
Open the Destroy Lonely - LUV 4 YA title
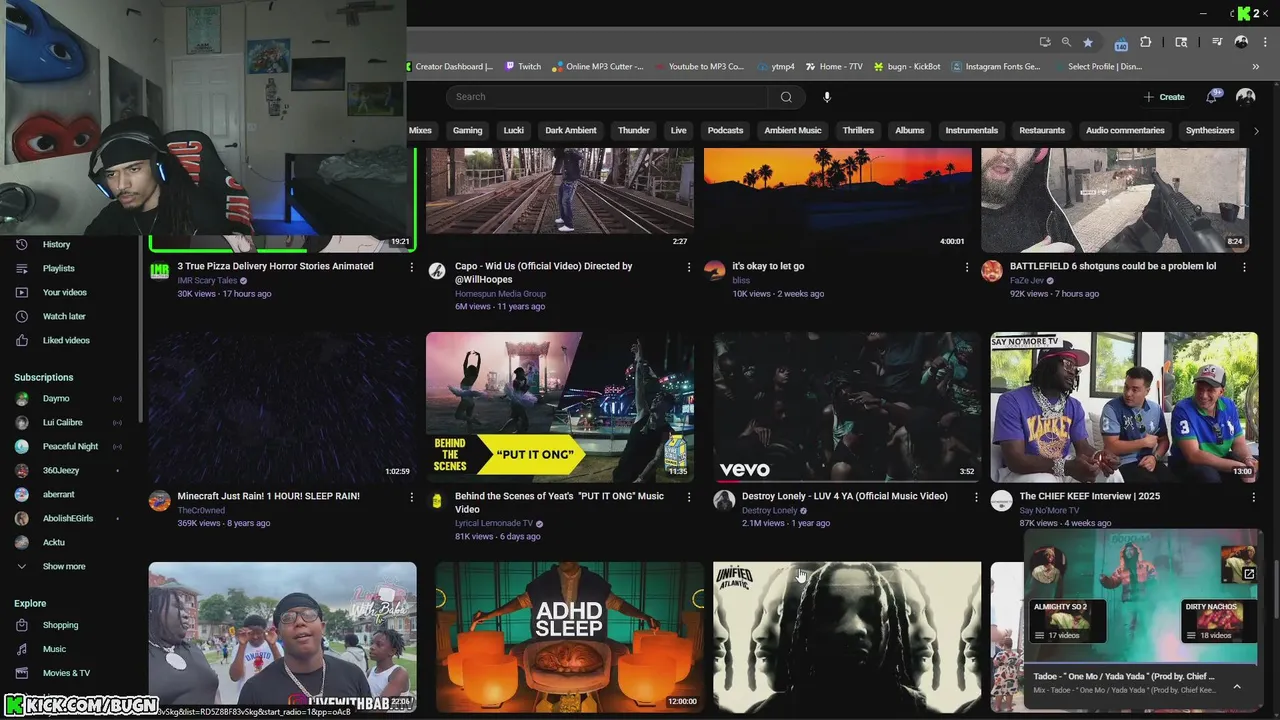(x=844, y=496)
